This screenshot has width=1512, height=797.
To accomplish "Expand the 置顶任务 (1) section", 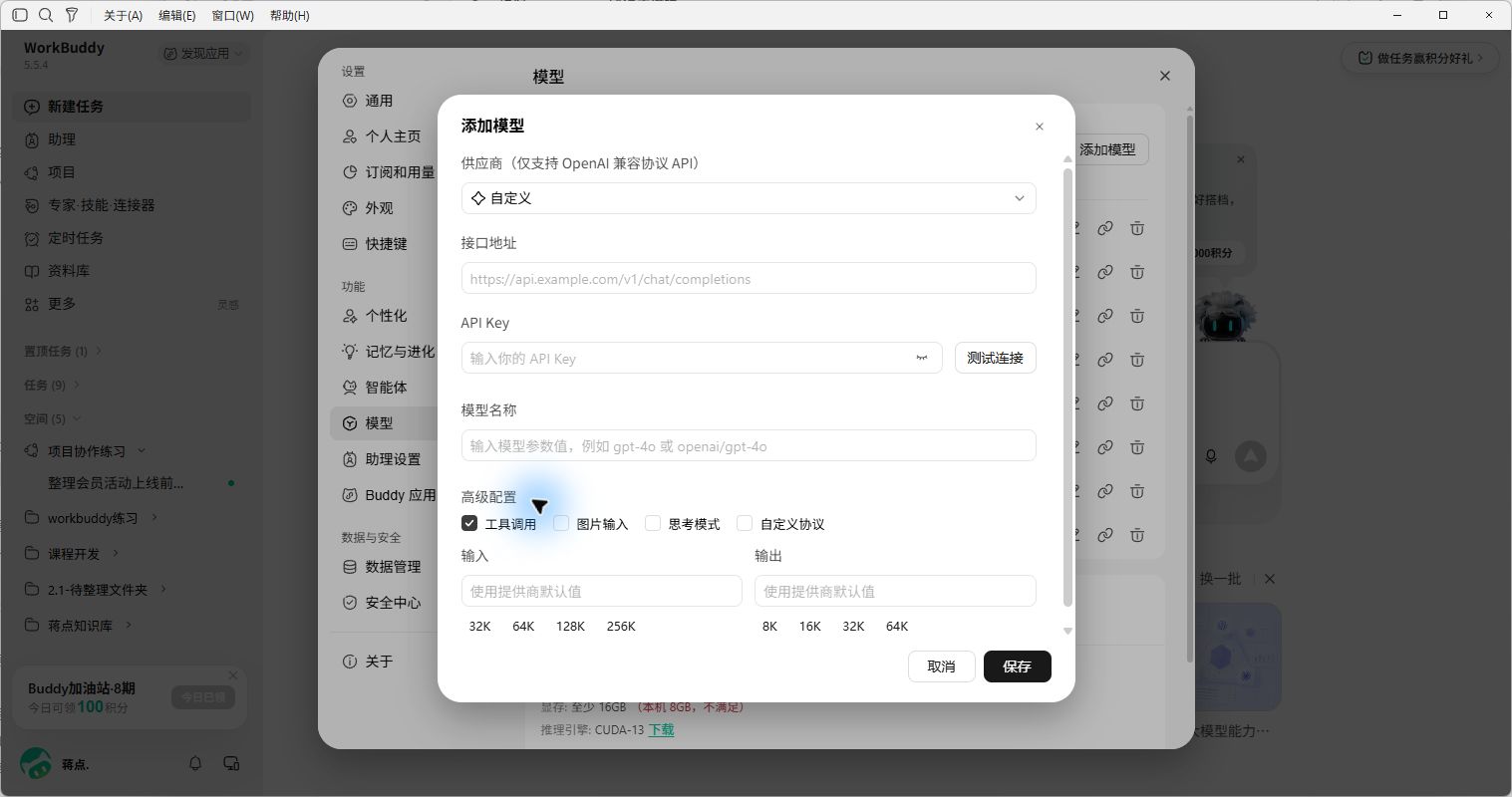I will click(x=64, y=351).
